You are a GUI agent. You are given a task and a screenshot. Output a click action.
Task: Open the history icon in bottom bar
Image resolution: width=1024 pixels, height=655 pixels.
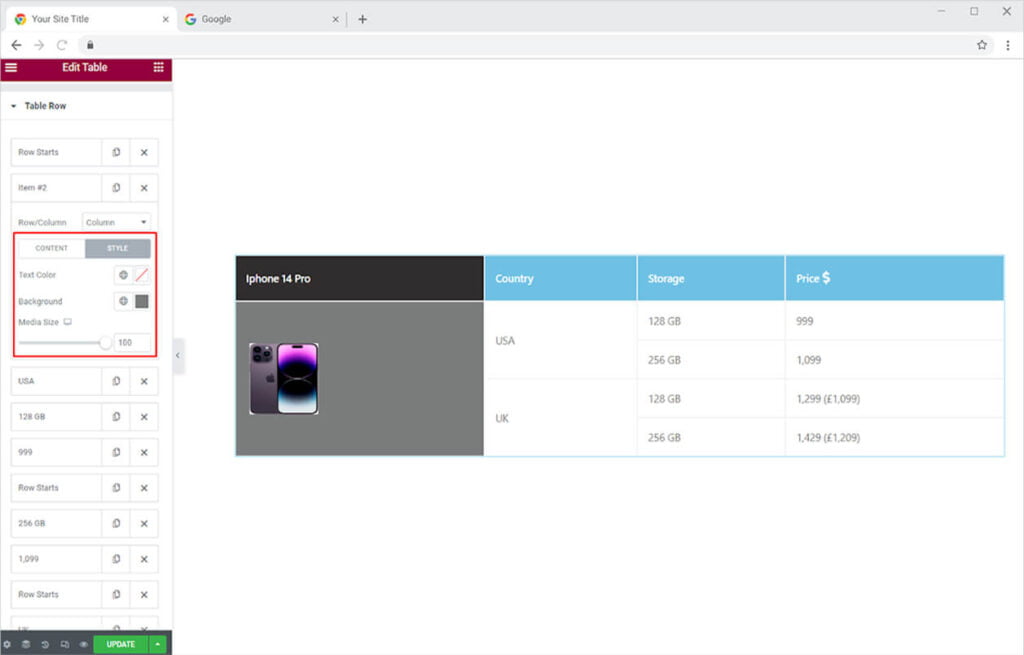pos(45,645)
